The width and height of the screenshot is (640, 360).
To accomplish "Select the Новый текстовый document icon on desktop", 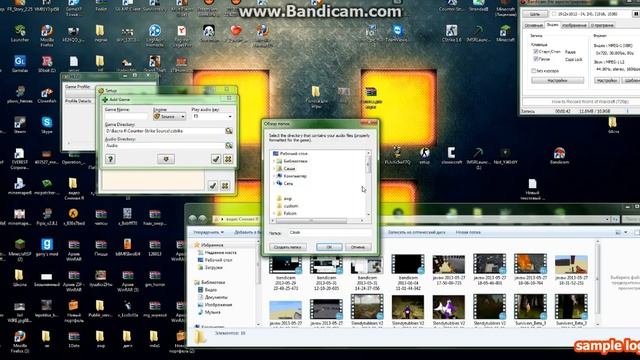I will coord(532,189).
